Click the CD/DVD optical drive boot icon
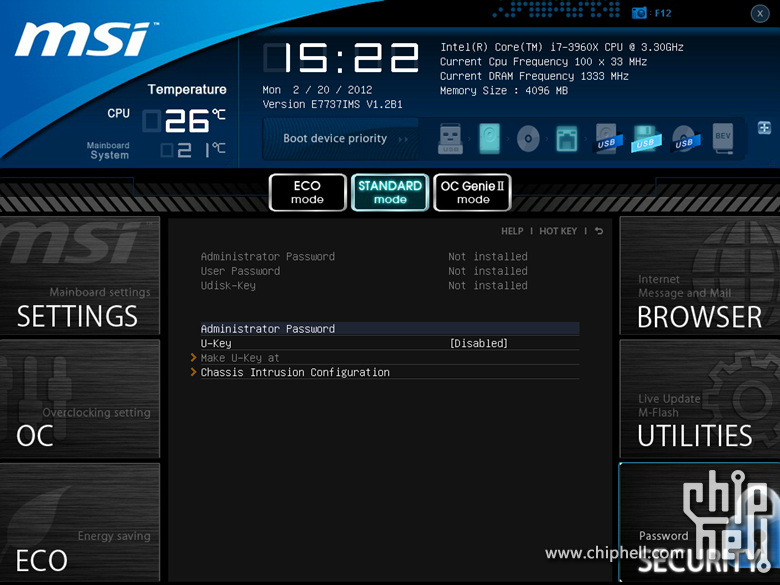Screen dimensions: 780x585 point(528,139)
